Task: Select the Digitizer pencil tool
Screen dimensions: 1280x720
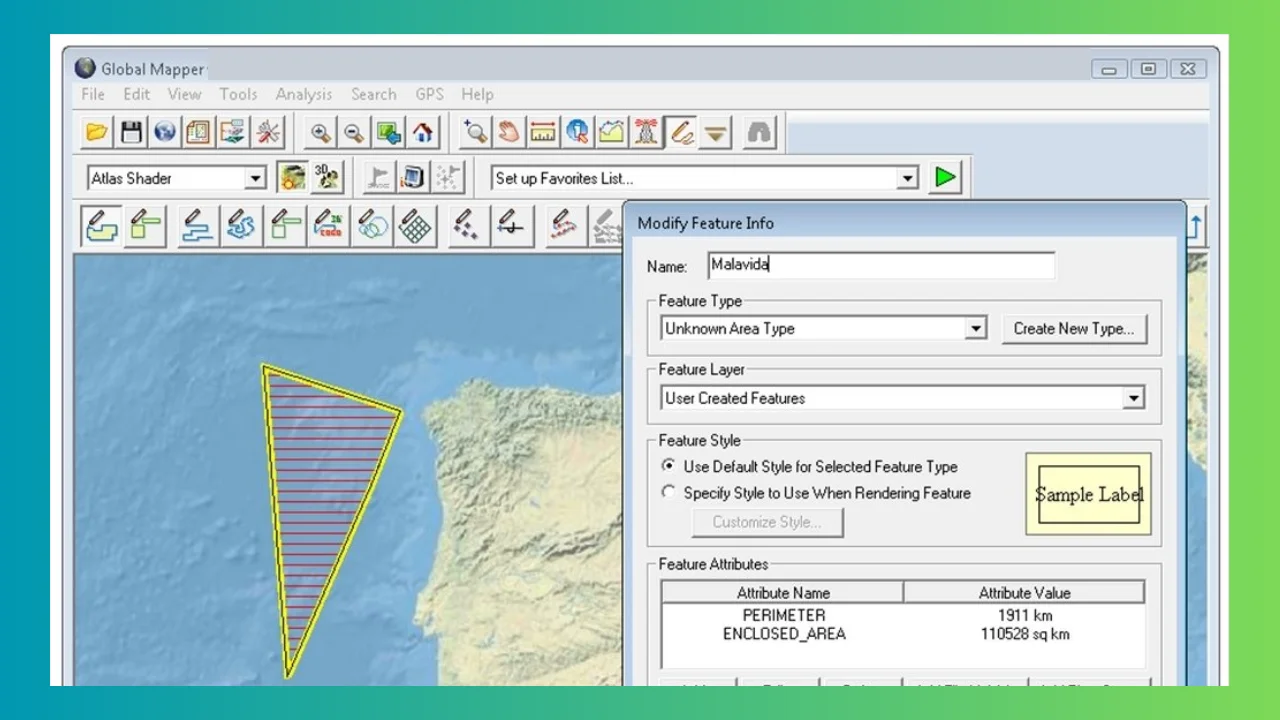Action: coord(681,131)
